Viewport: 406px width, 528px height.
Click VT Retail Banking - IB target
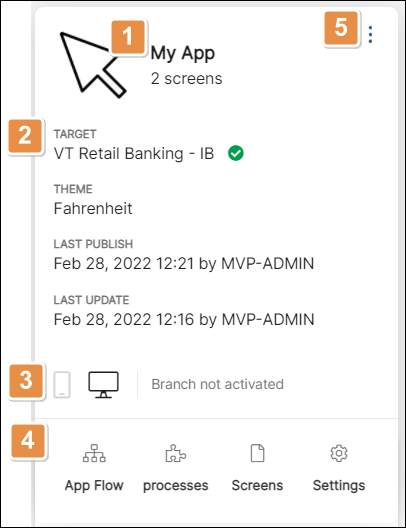[134, 154]
